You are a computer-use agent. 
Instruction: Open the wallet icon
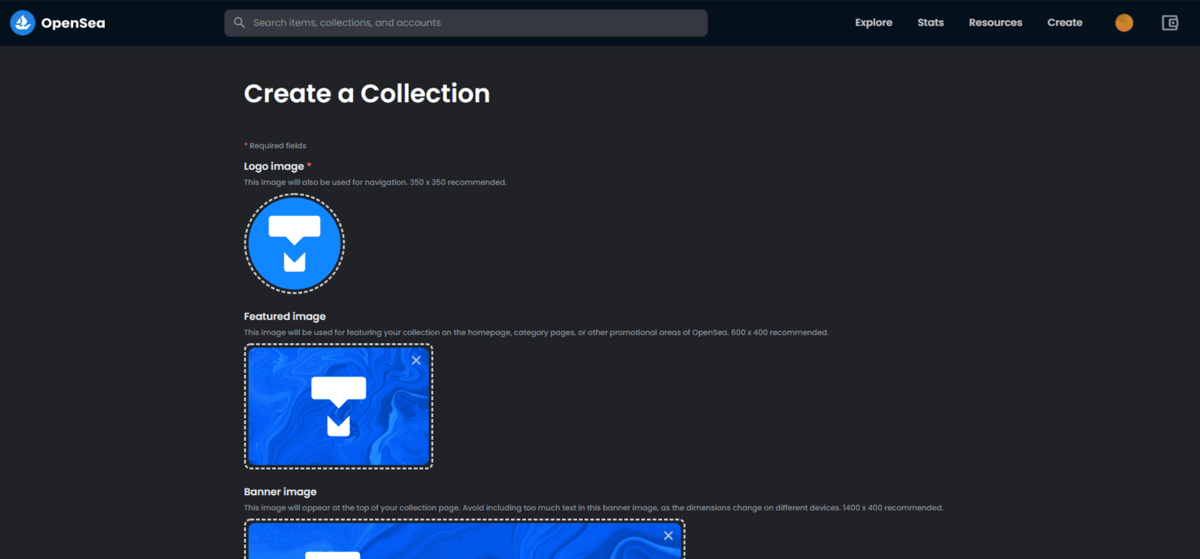click(x=1170, y=23)
